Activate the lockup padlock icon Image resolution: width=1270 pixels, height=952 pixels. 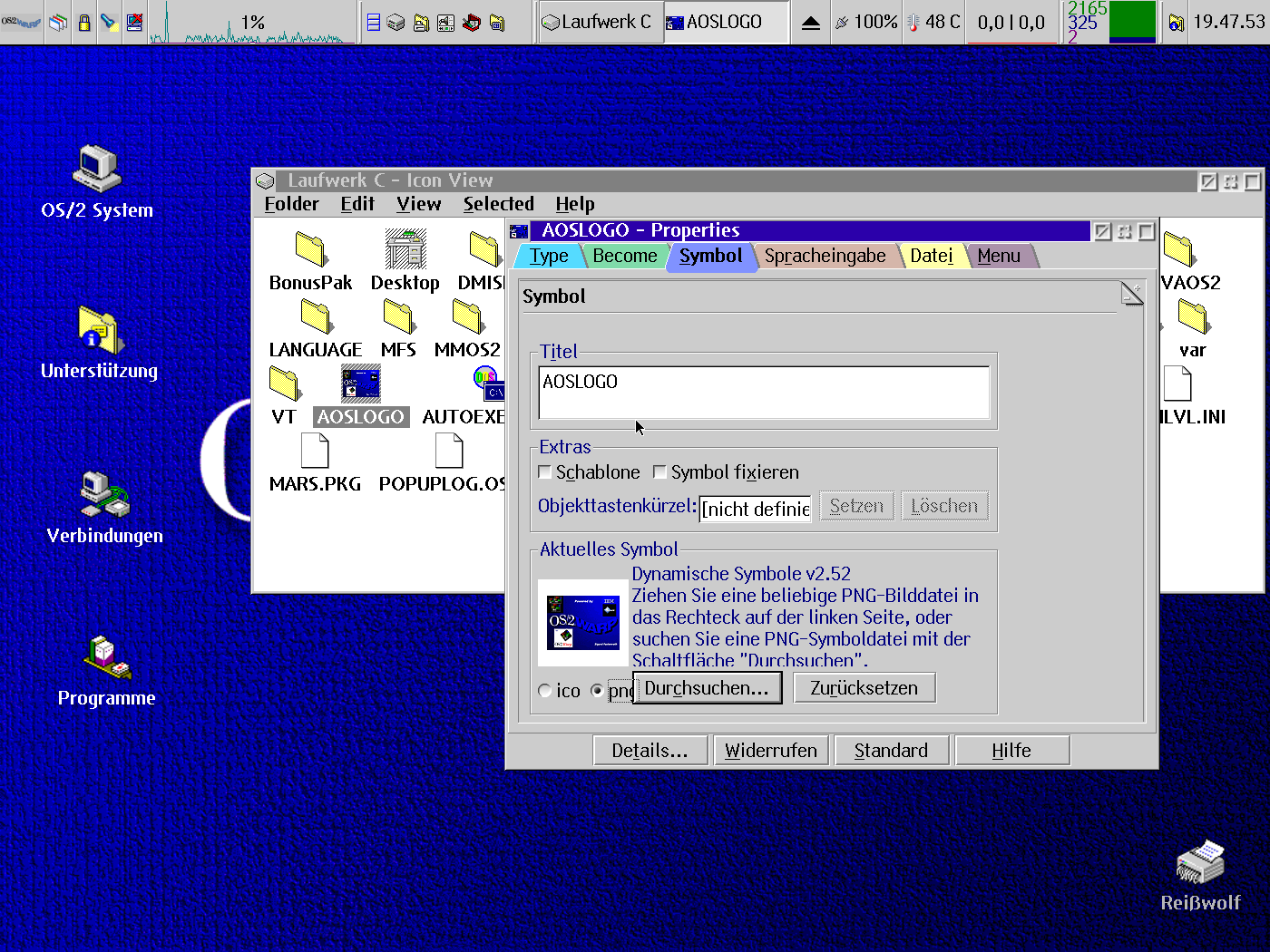click(x=84, y=22)
